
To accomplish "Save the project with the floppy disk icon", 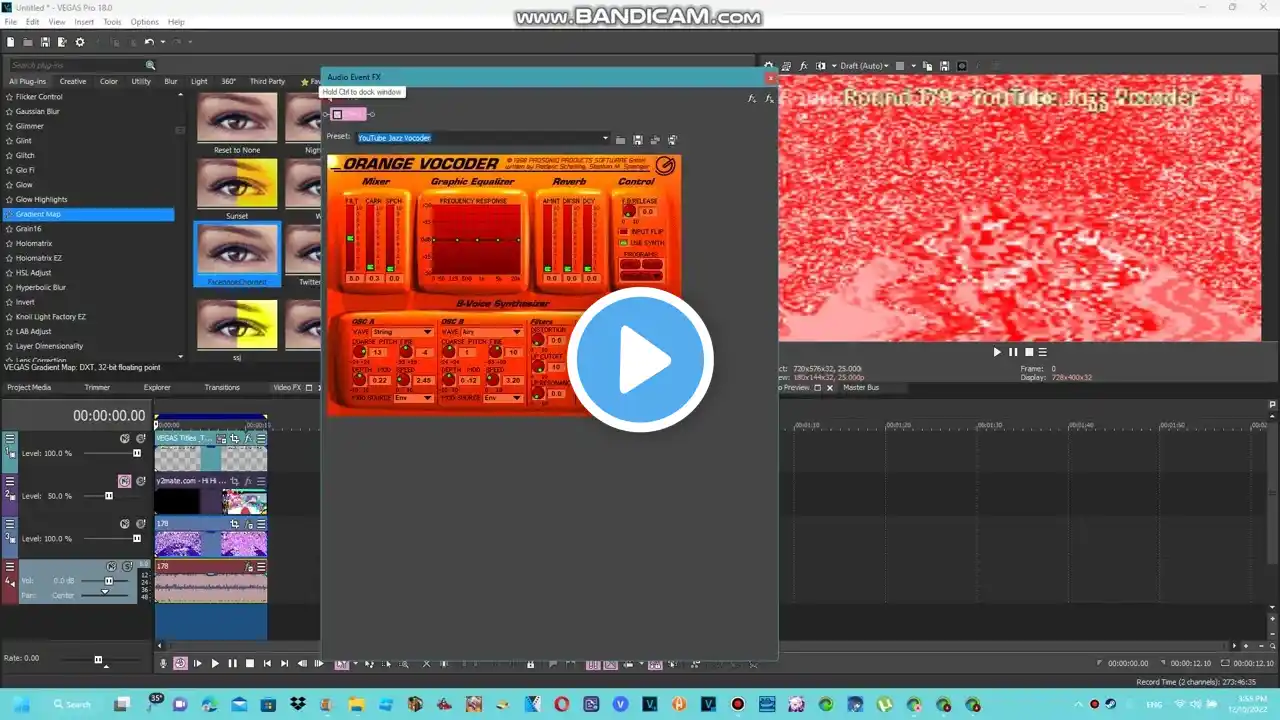I will click(45, 42).
